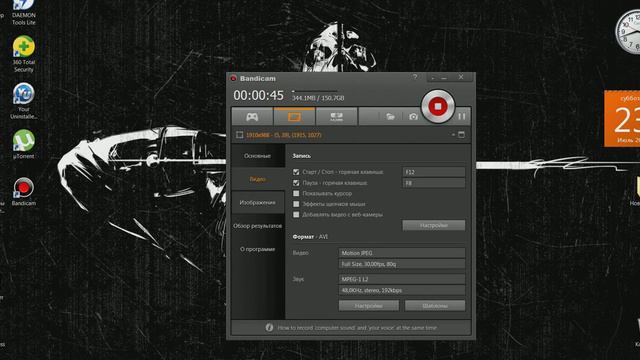Open Bandicam help question mark
The width and height of the screenshot is (640, 360).
[415, 77]
